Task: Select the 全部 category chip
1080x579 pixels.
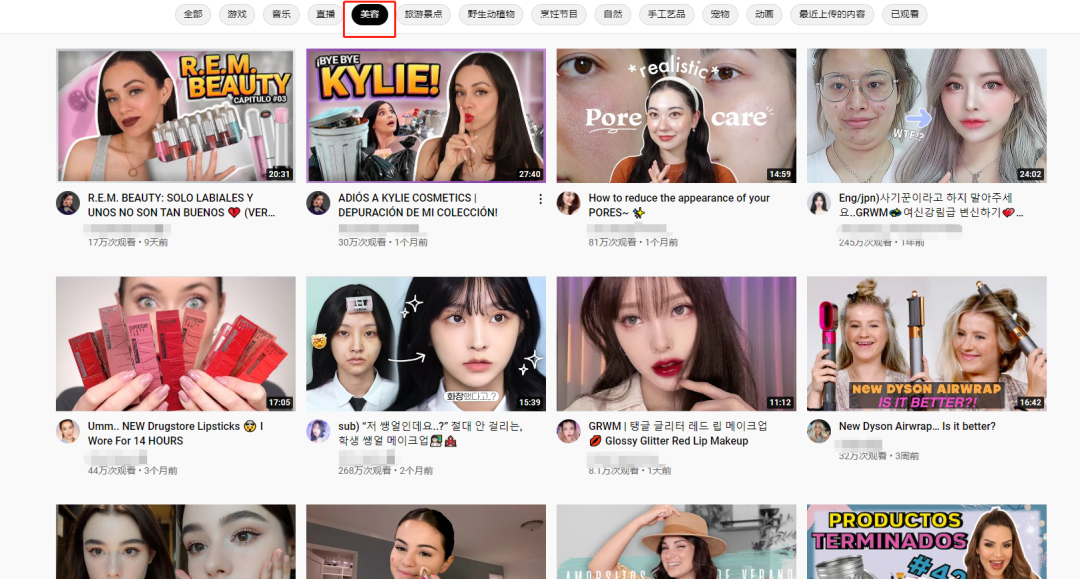Action: pos(193,14)
